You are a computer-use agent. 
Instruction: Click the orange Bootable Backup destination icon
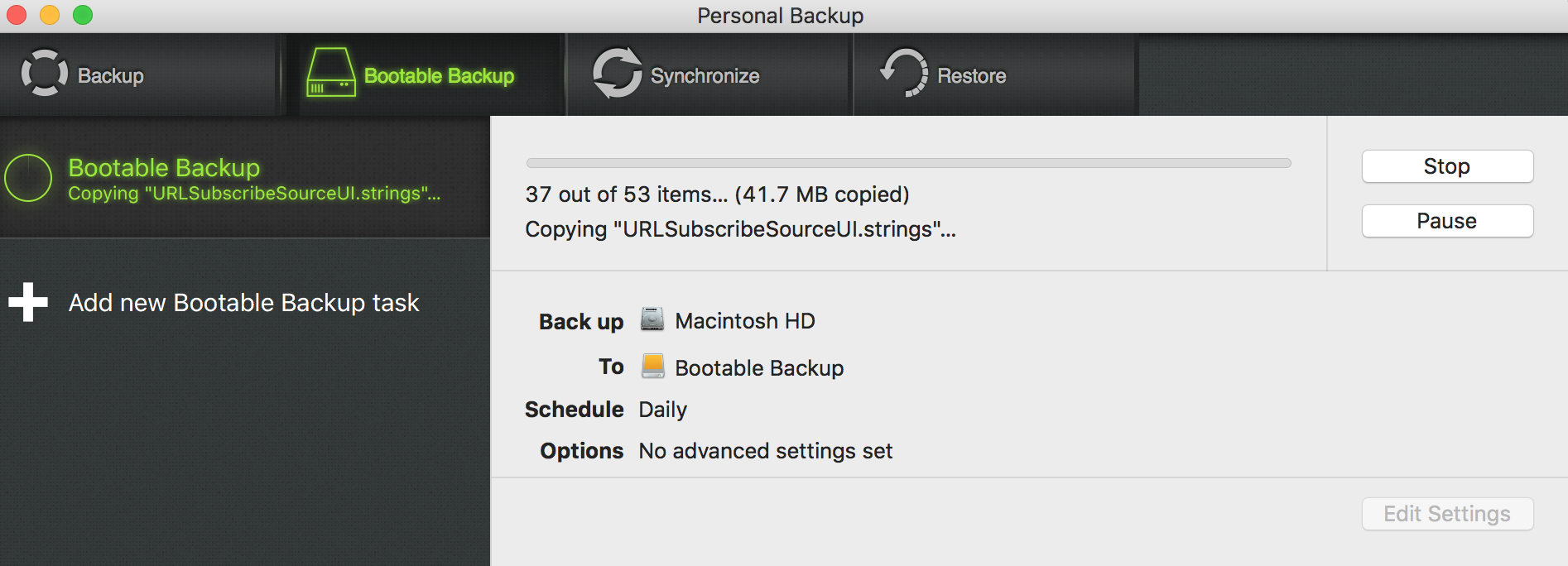coord(653,366)
